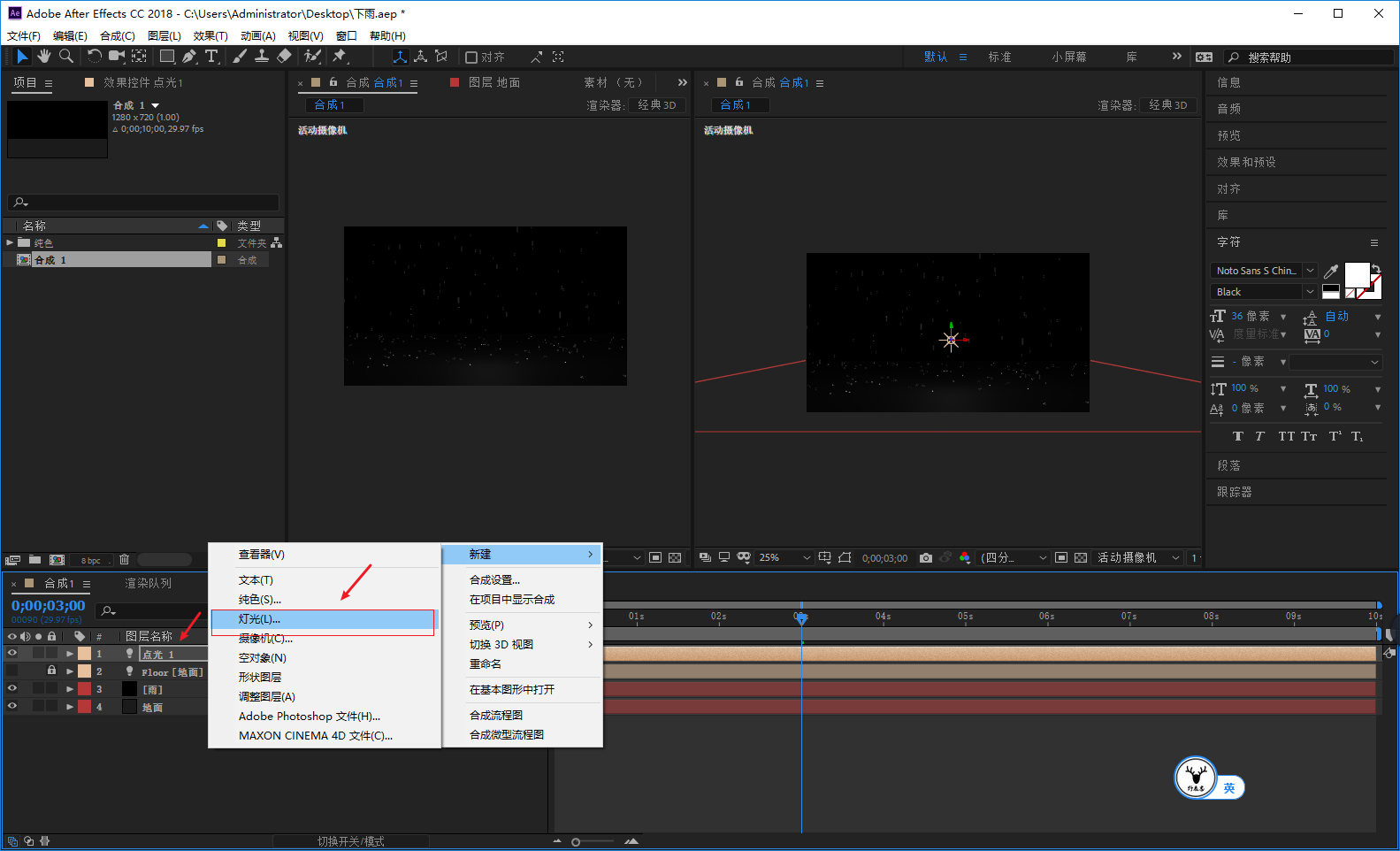Select the Zoom magnifier tool
Image resolution: width=1400 pixels, height=851 pixels.
pos(65,57)
